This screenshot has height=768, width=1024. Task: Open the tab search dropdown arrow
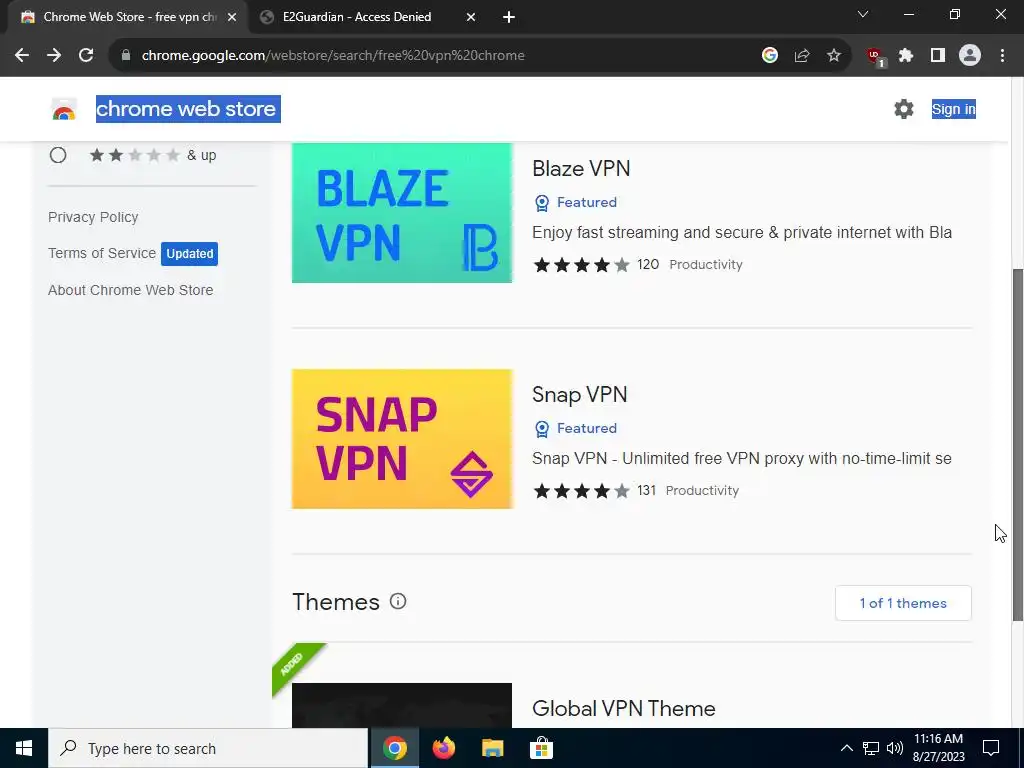coord(863,14)
